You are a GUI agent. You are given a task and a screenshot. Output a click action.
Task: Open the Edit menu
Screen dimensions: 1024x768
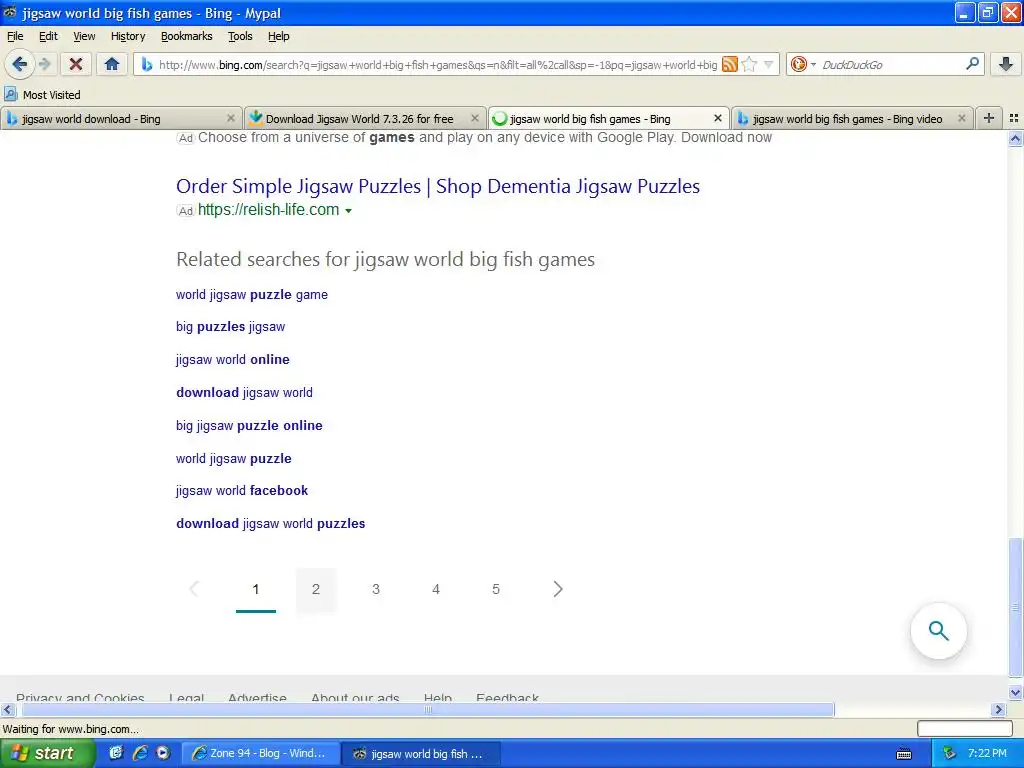(x=48, y=36)
